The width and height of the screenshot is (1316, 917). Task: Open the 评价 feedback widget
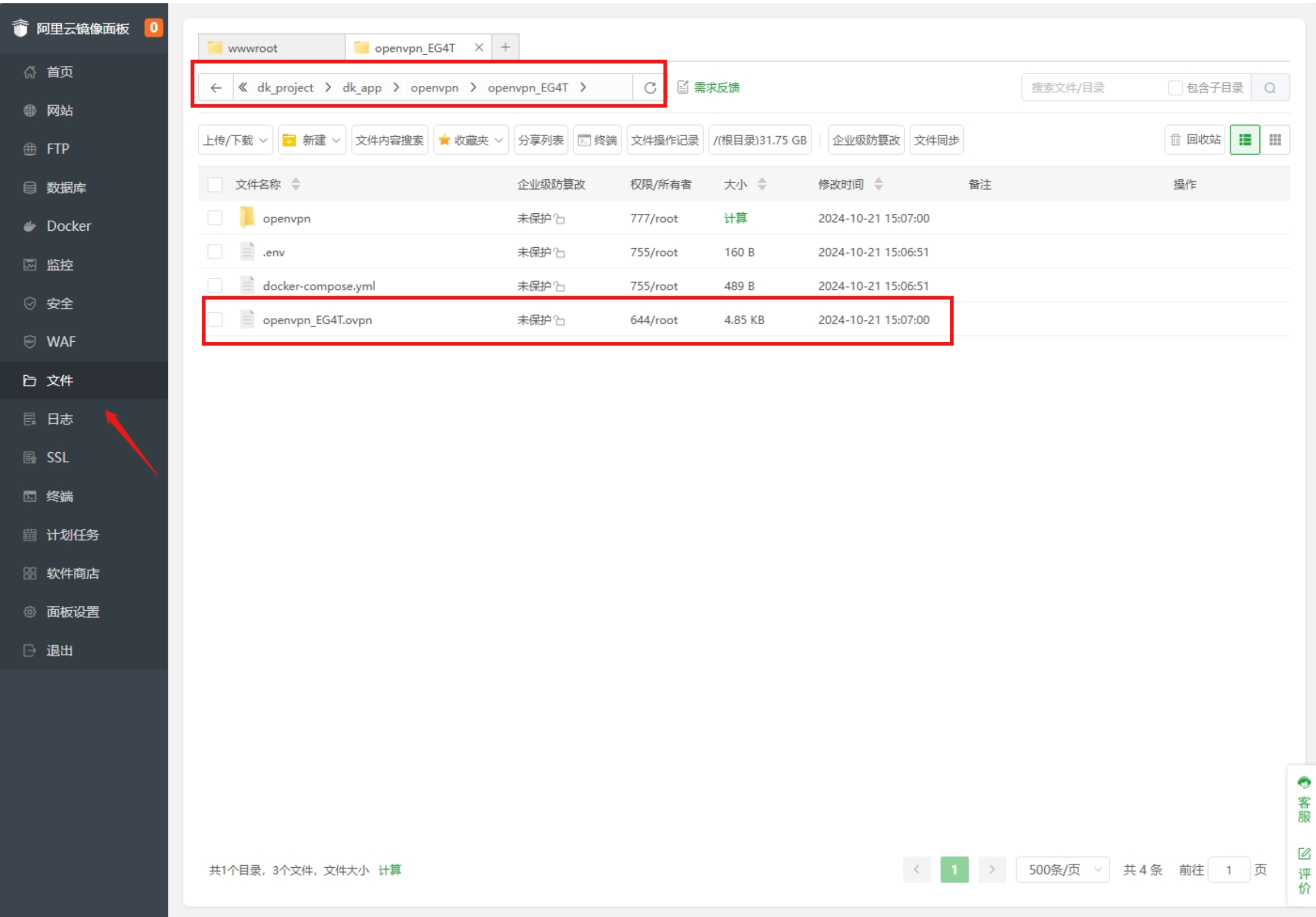[x=1303, y=871]
